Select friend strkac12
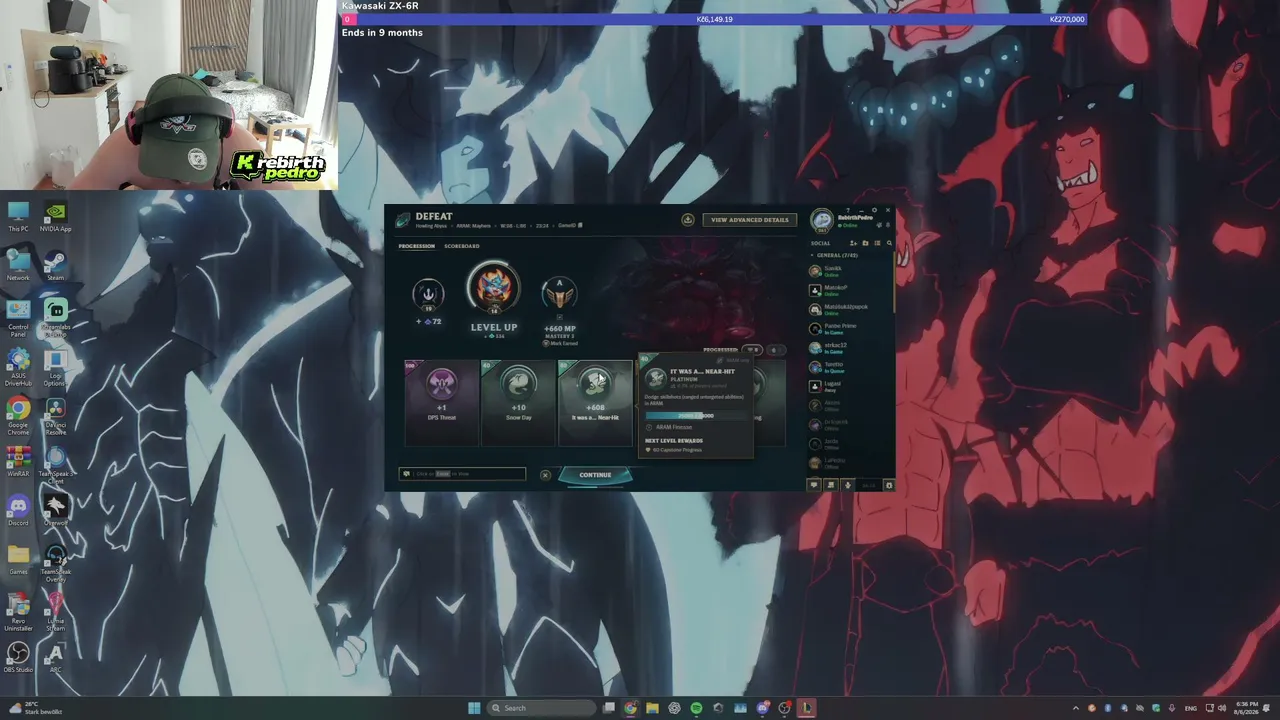Image resolution: width=1280 pixels, height=720 pixels. [x=850, y=348]
